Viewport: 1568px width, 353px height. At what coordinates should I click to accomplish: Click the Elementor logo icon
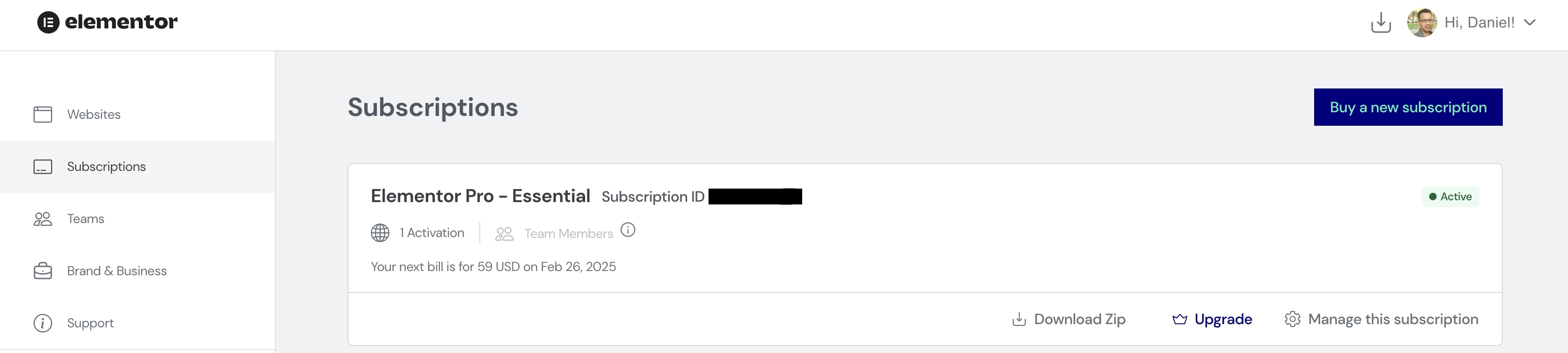(x=48, y=22)
